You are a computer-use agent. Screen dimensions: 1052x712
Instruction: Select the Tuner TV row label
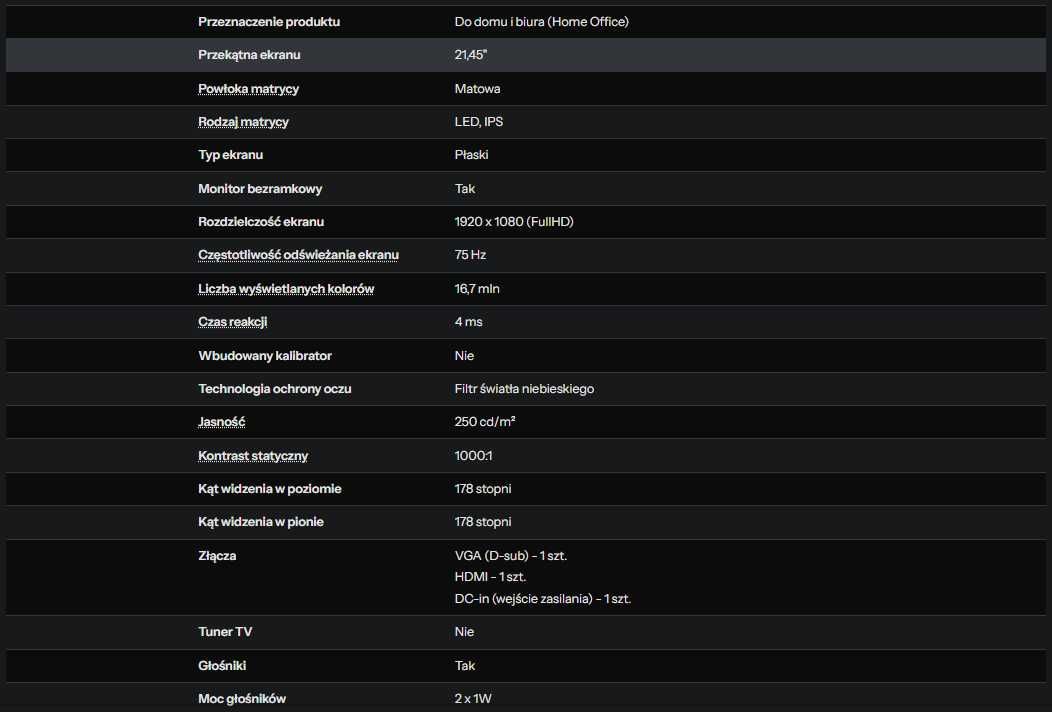pyautogui.click(x=225, y=631)
